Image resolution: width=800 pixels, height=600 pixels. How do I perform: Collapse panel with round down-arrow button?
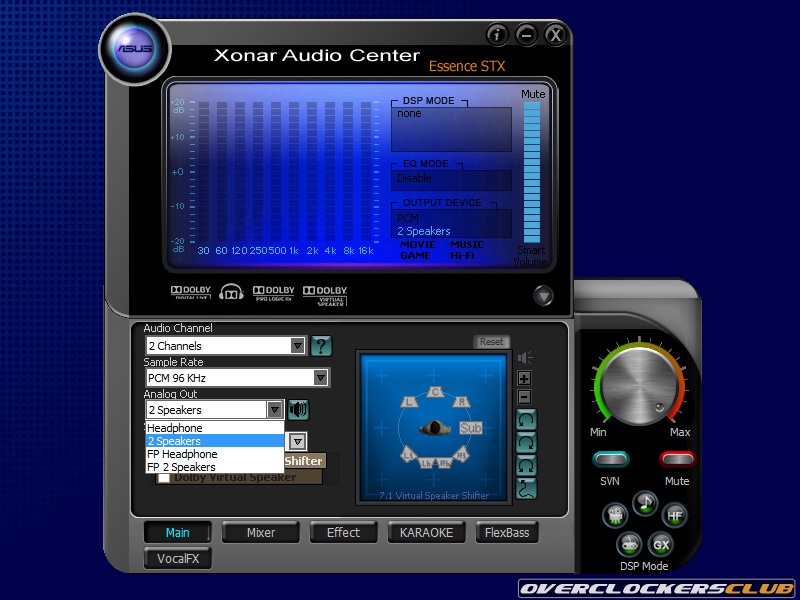(543, 295)
